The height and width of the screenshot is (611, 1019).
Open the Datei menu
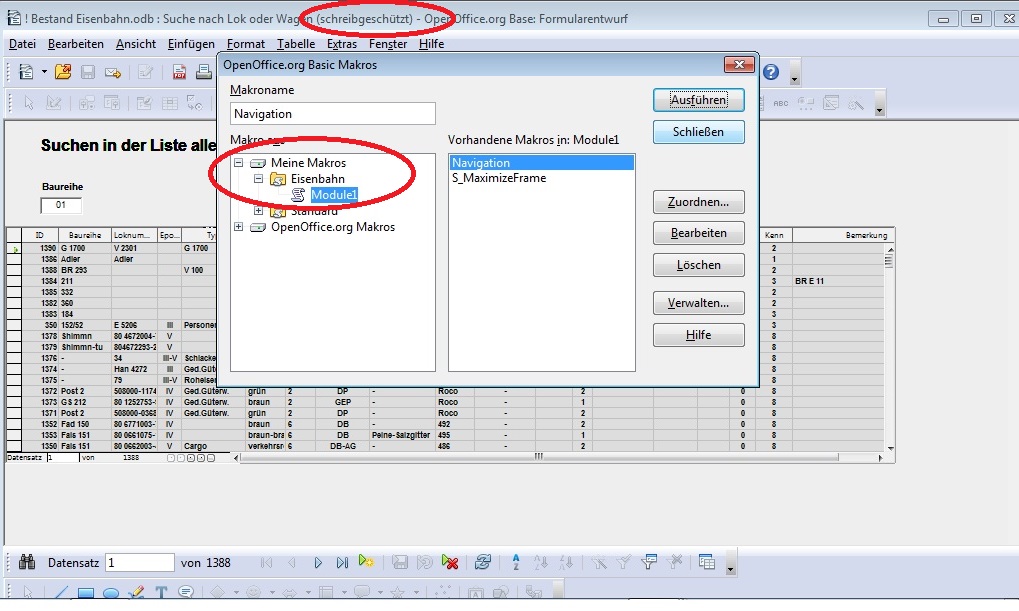click(22, 44)
